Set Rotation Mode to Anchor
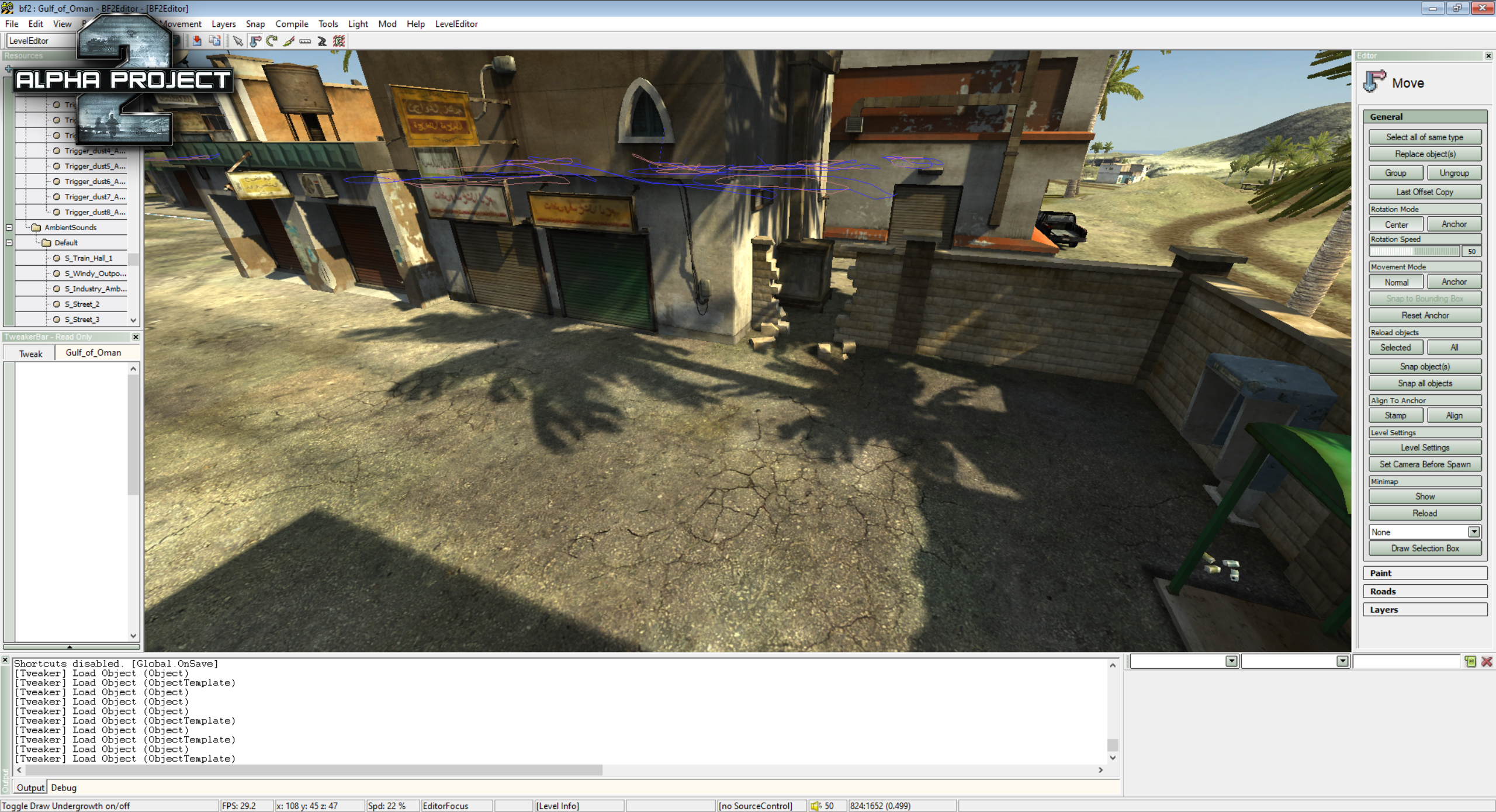 click(x=1454, y=224)
